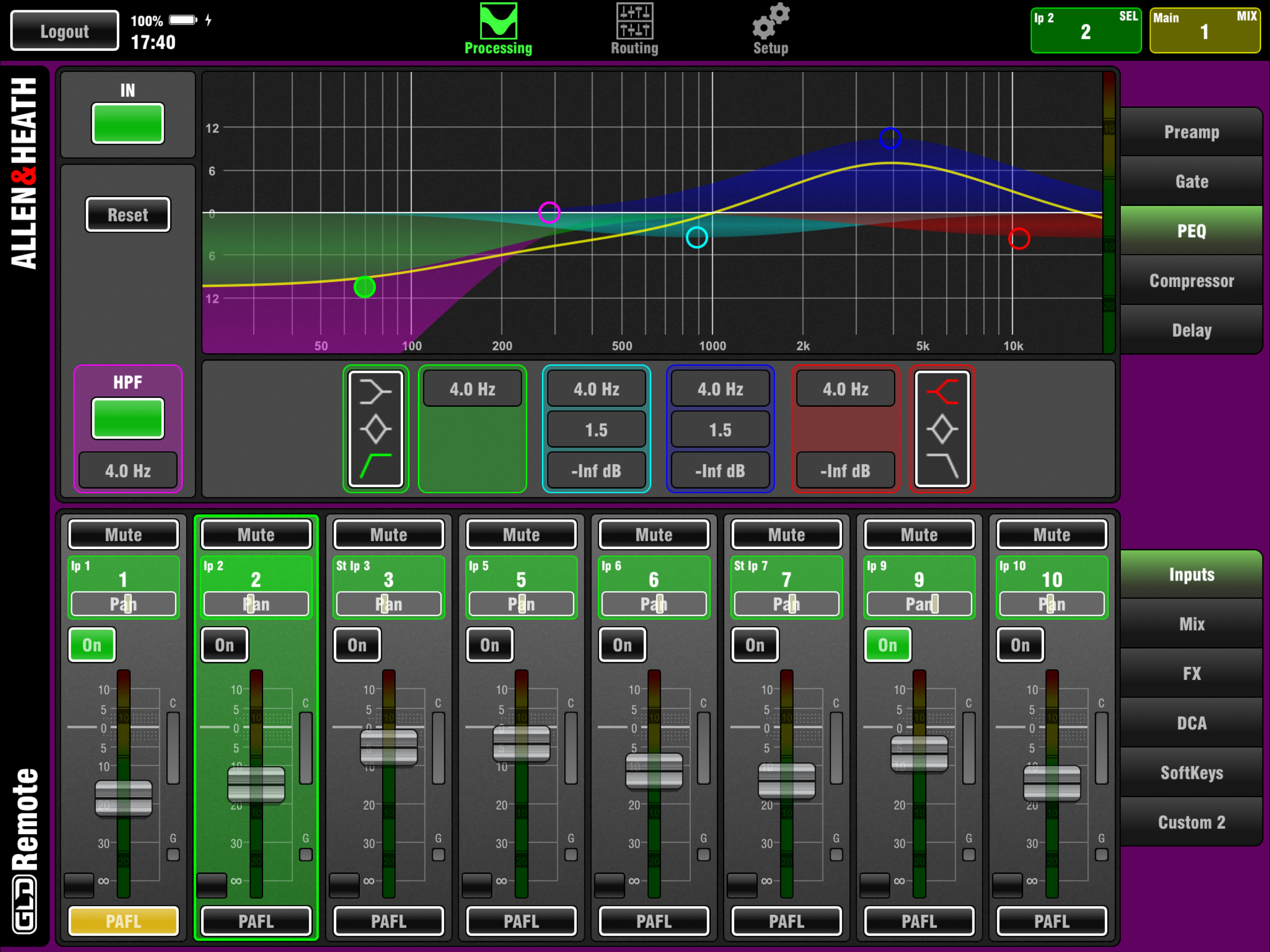Click the channel 1 fader knob
This screenshot has width=1270, height=952.
pyautogui.click(x=124, y=798)
